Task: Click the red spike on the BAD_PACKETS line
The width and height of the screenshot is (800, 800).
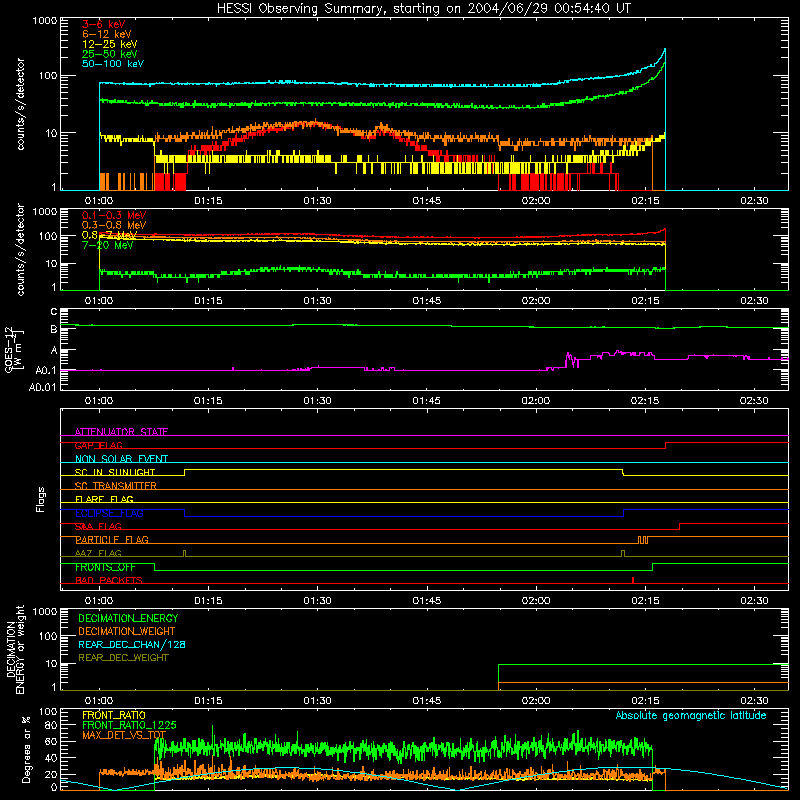Action: (633, 580)
